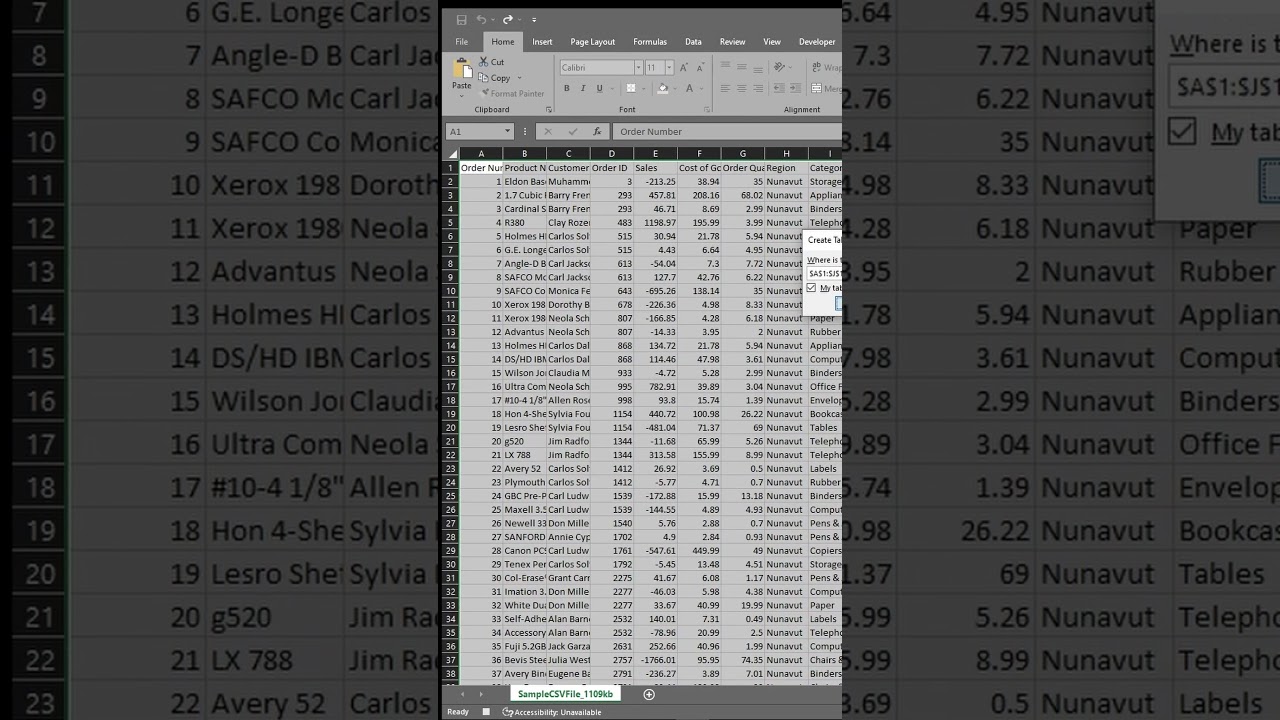Click the Paste clipboard icon
This screenshot has height=720, width=1280.
462,69
